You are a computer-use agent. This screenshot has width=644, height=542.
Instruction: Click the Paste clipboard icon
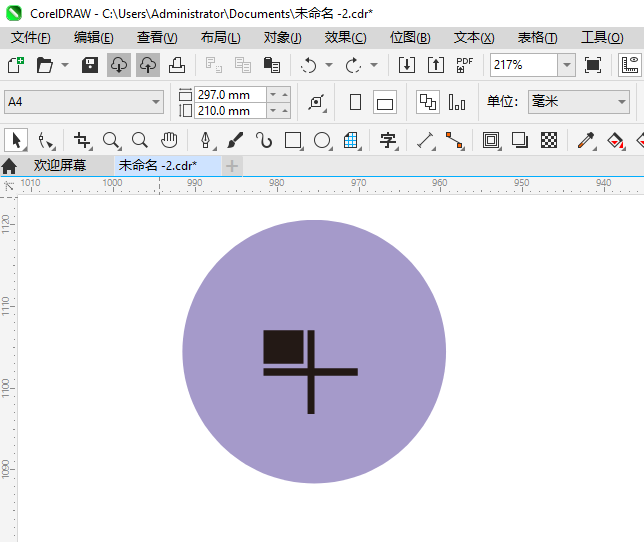pos(271,65)
